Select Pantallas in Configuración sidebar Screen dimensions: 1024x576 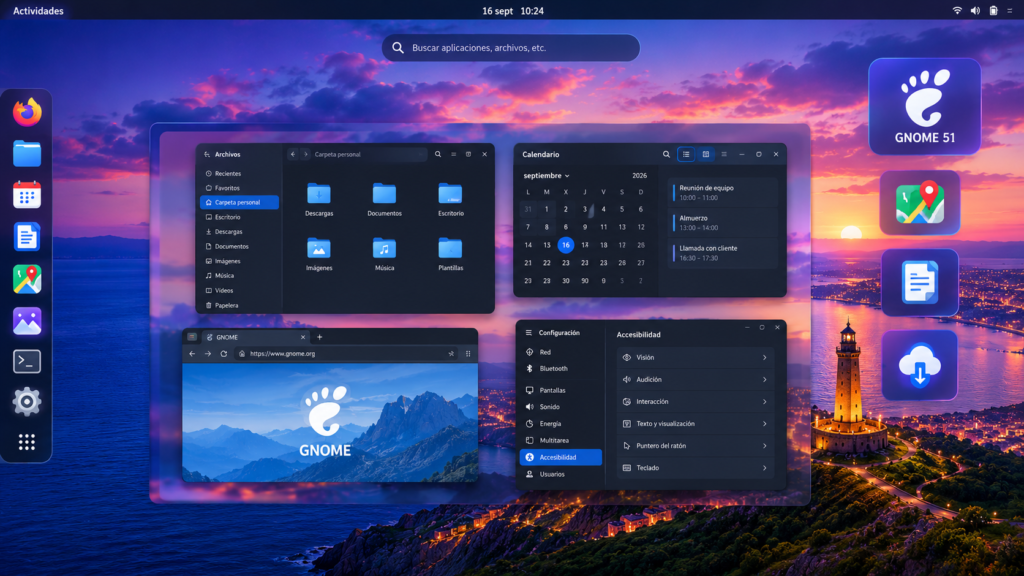click(561, 390)
